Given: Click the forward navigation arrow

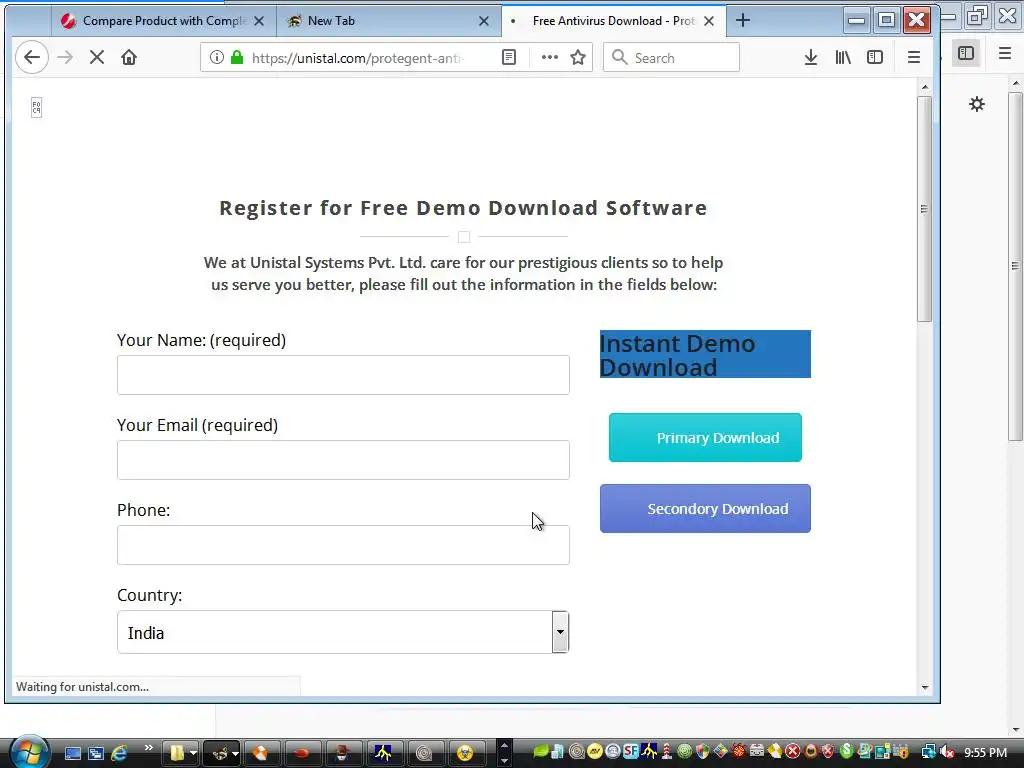Looking at the screenshot, I should tap(65, 57).
